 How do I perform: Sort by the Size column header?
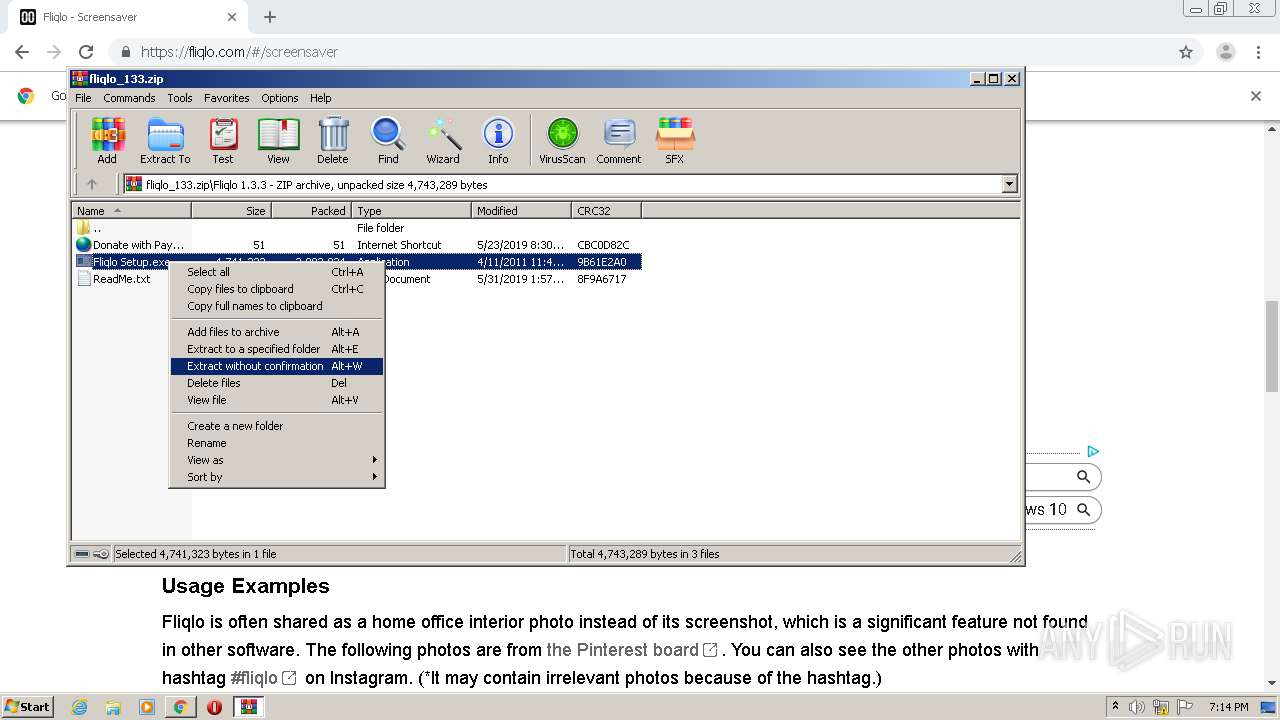pyautogui.click(x=231, y=211)
